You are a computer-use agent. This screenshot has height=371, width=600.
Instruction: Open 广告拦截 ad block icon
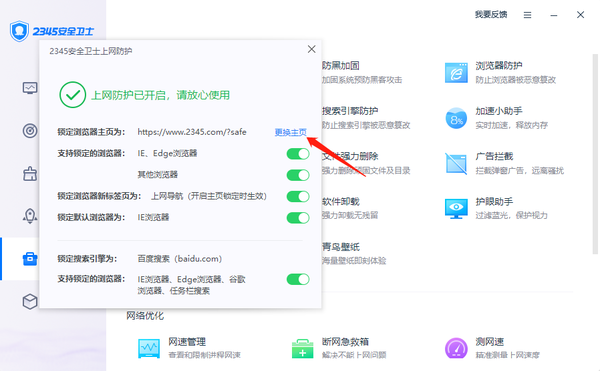coord(456,163)
